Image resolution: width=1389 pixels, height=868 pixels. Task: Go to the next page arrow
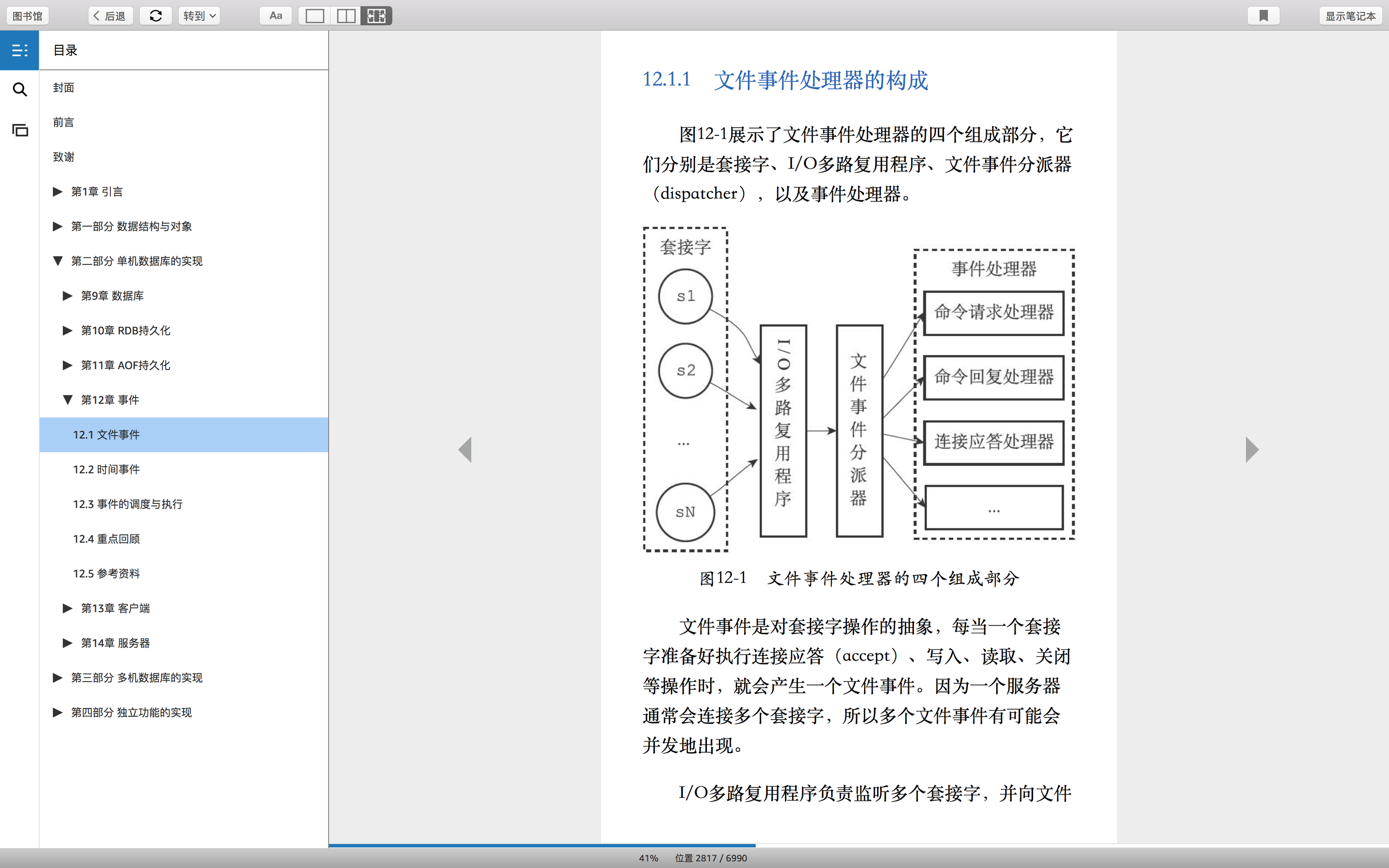pos(1252,450)
